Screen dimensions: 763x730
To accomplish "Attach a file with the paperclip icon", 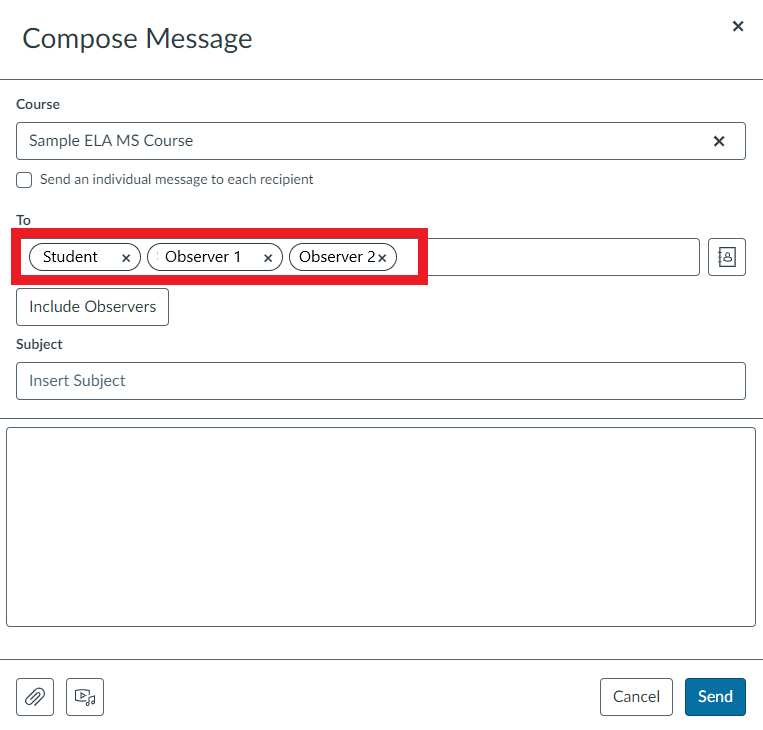I will (x=35, y=697).
